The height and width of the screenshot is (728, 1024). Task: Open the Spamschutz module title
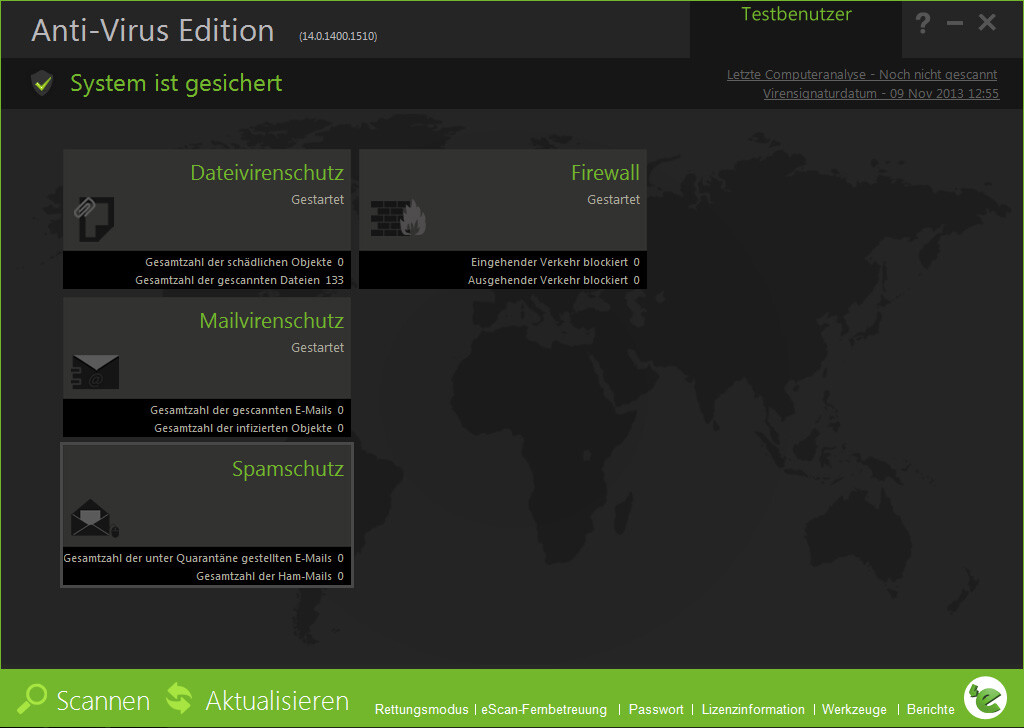(x=288, y=469)
